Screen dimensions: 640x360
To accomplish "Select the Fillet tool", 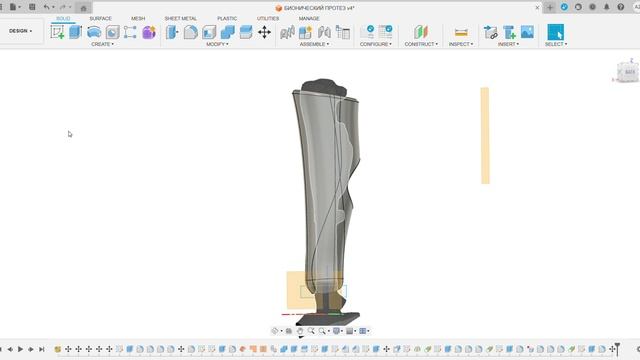I will (190, 32).
